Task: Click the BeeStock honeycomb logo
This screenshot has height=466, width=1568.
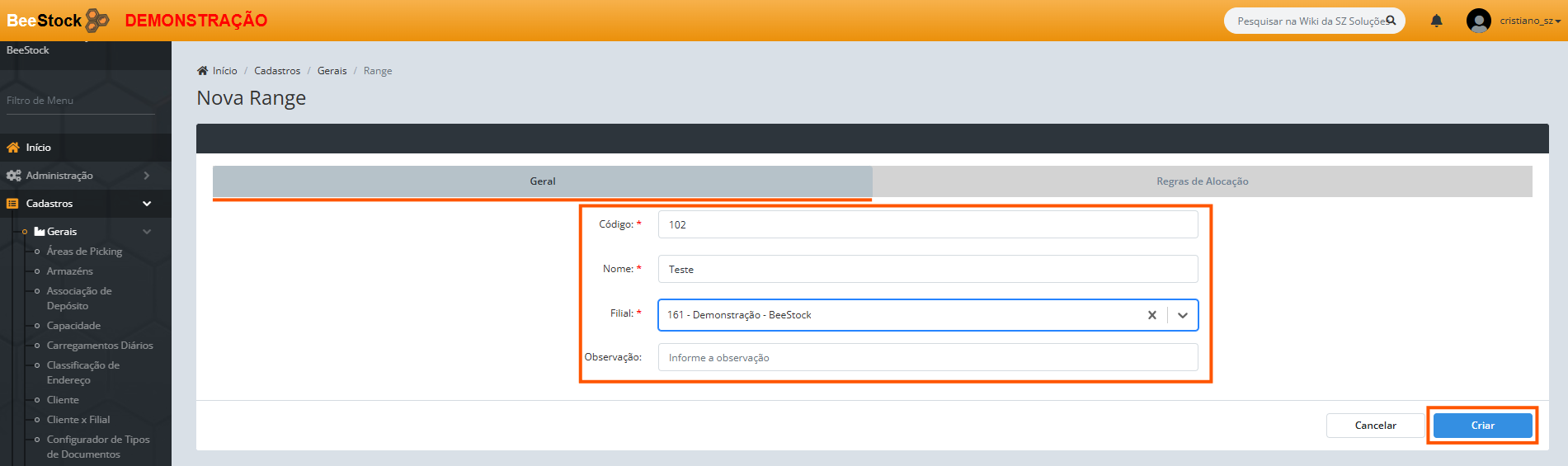Action: pos(97,20)
